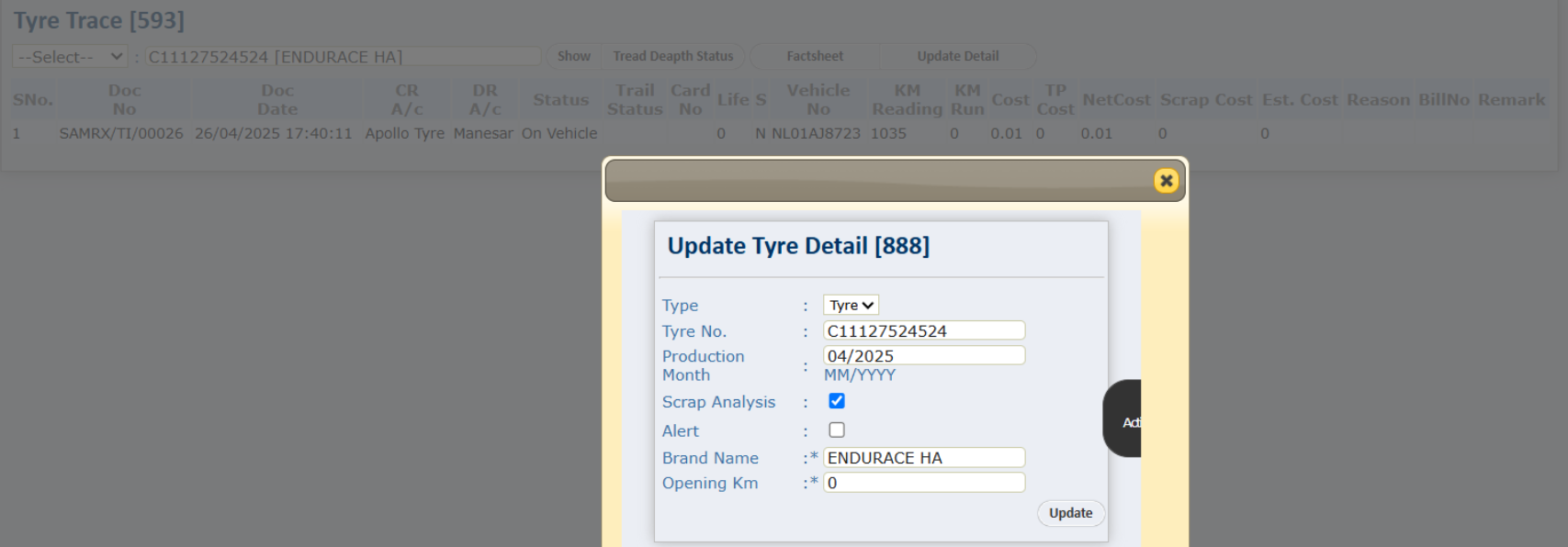Click the tyre search box showing C11127524524

[x=344, y=57]
